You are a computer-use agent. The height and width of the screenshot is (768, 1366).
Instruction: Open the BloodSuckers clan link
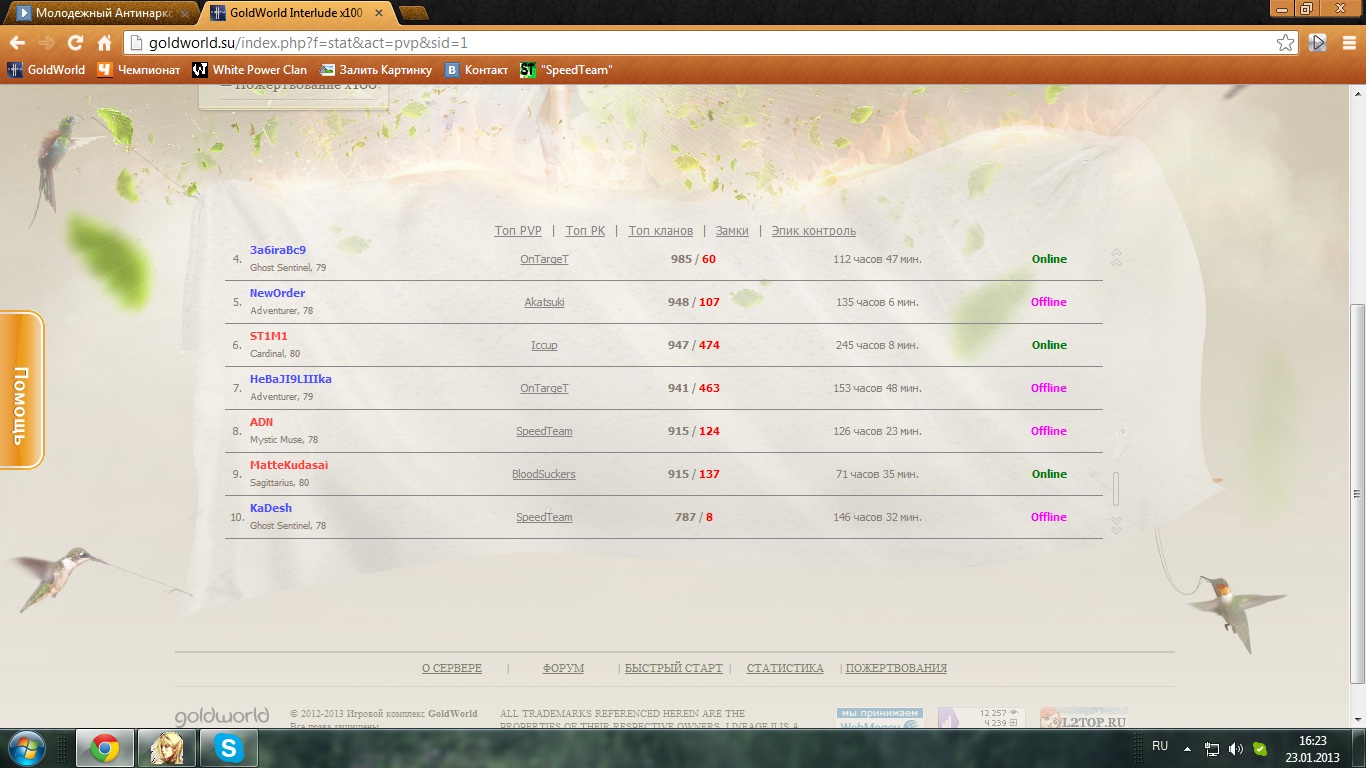pyautogui.click(x=544, y=474)
